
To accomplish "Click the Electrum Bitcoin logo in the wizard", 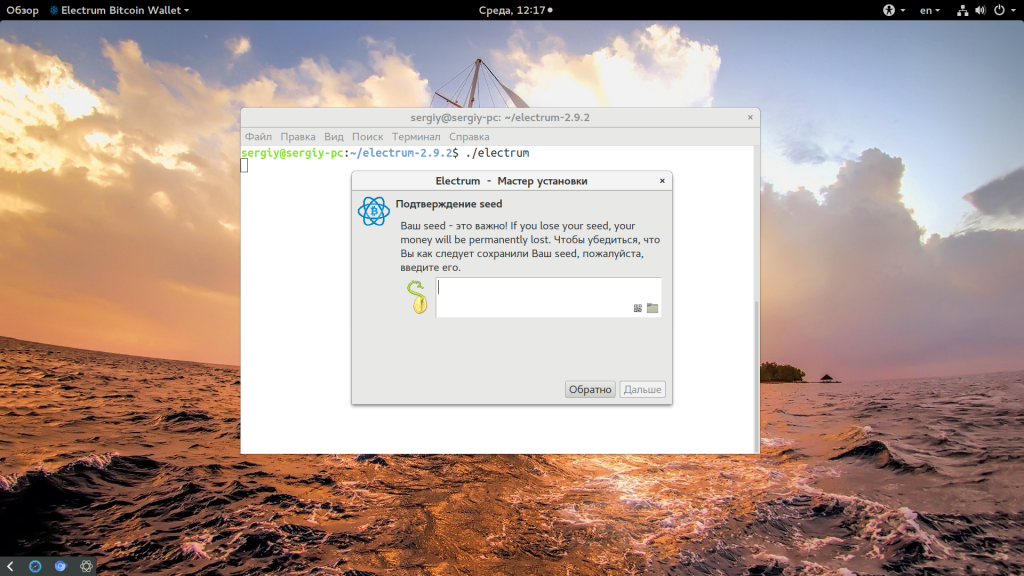I will click(x=373, y=211).
